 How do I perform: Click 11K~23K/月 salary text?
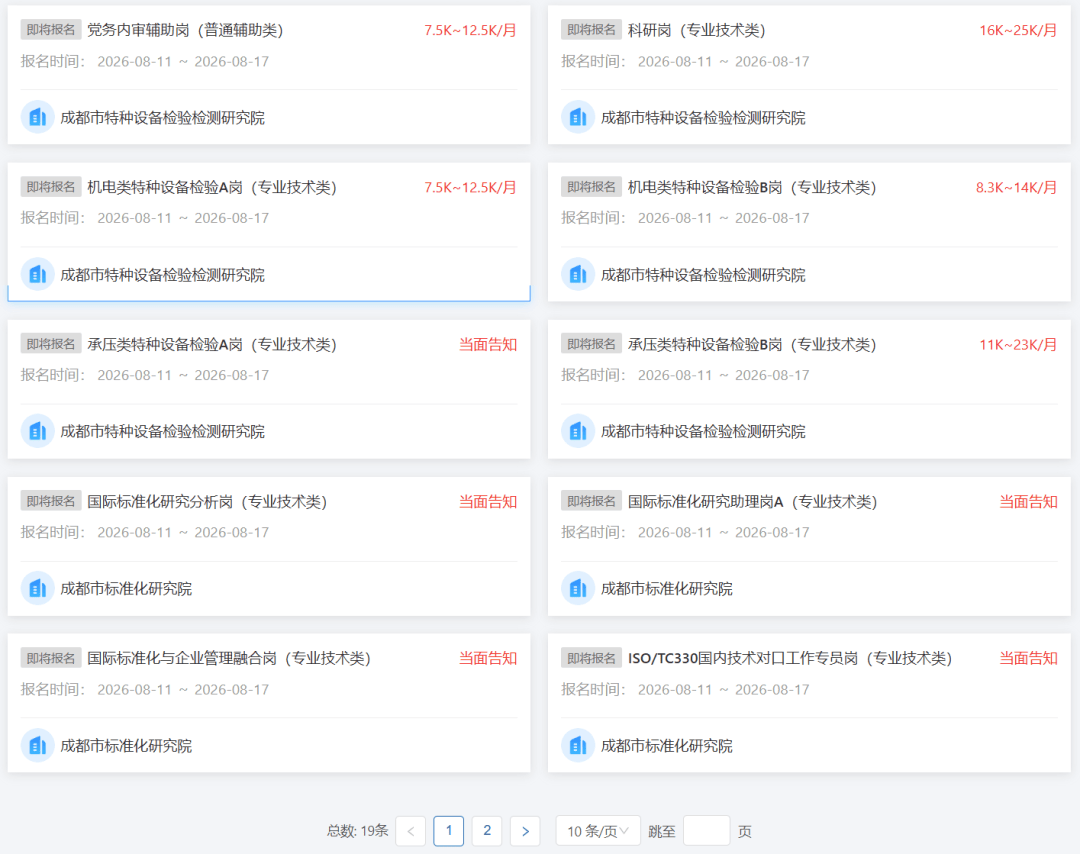click(x=1018, y=344)
